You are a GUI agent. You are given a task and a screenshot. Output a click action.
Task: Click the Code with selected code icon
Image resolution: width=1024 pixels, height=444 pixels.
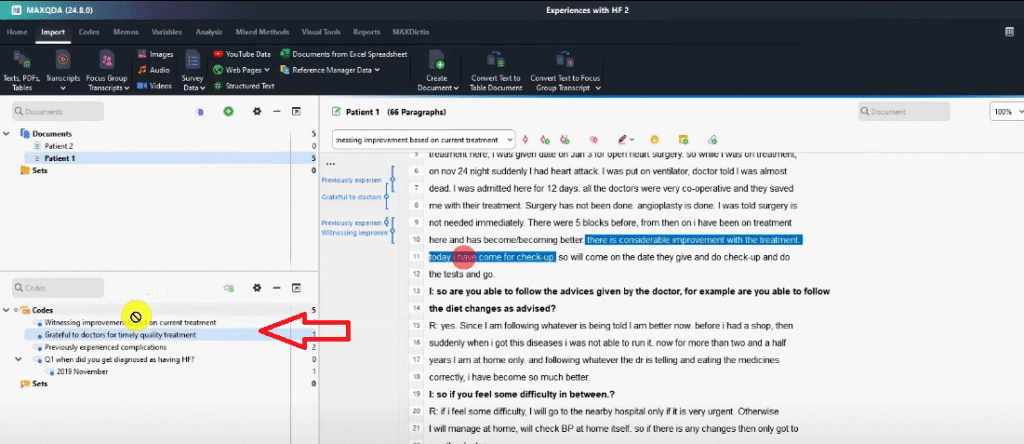click(x=524, y=140)
